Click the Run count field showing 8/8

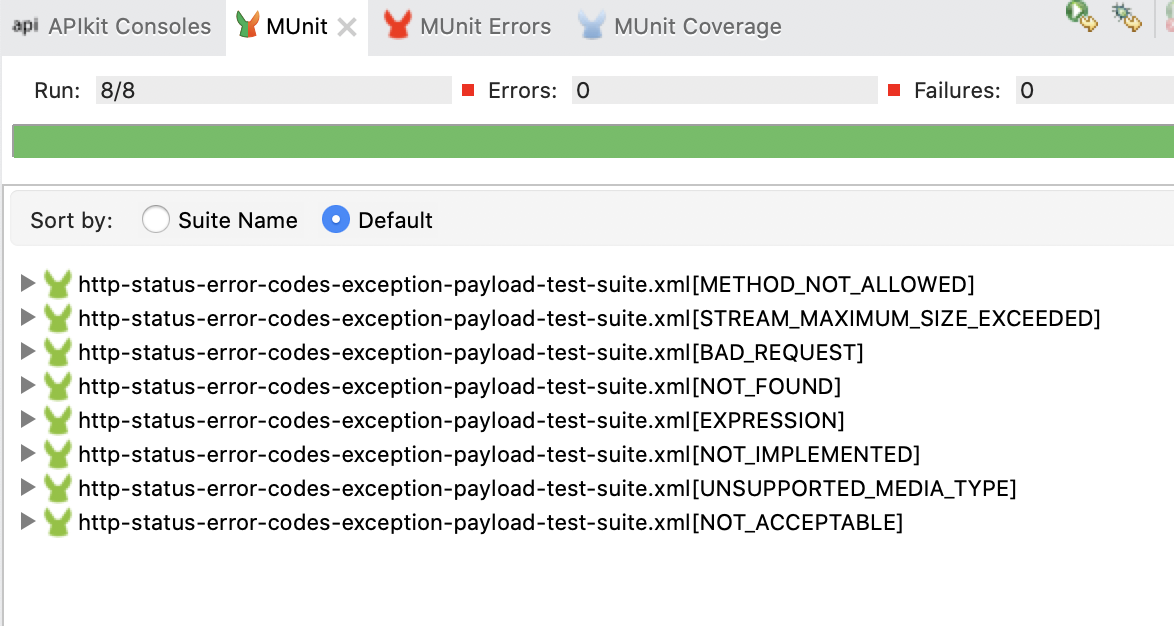272,91
